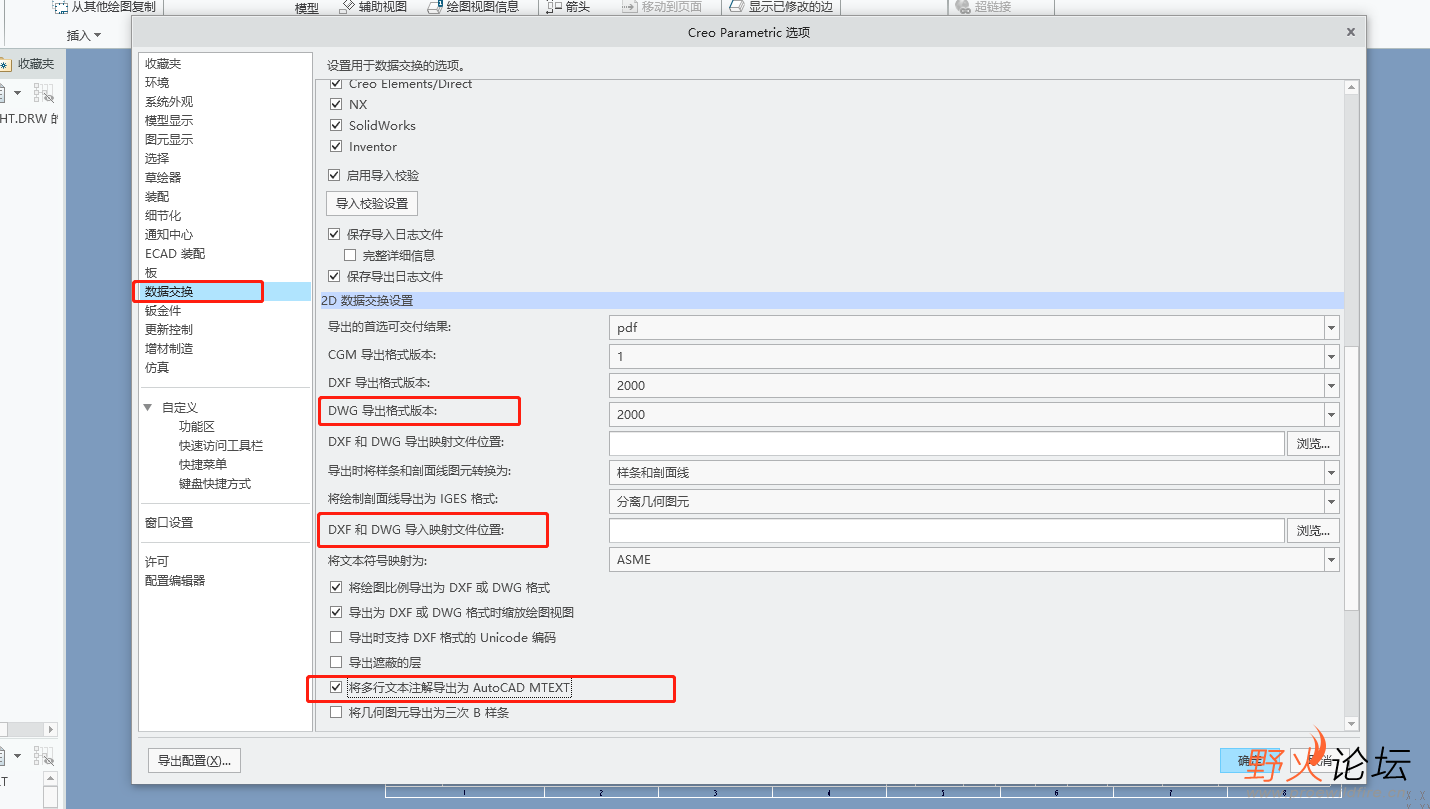The height and width of the screenshot is (809, 1430).
Task: Click options scrollbar up arrow
Action: [x=1352, y=88]
